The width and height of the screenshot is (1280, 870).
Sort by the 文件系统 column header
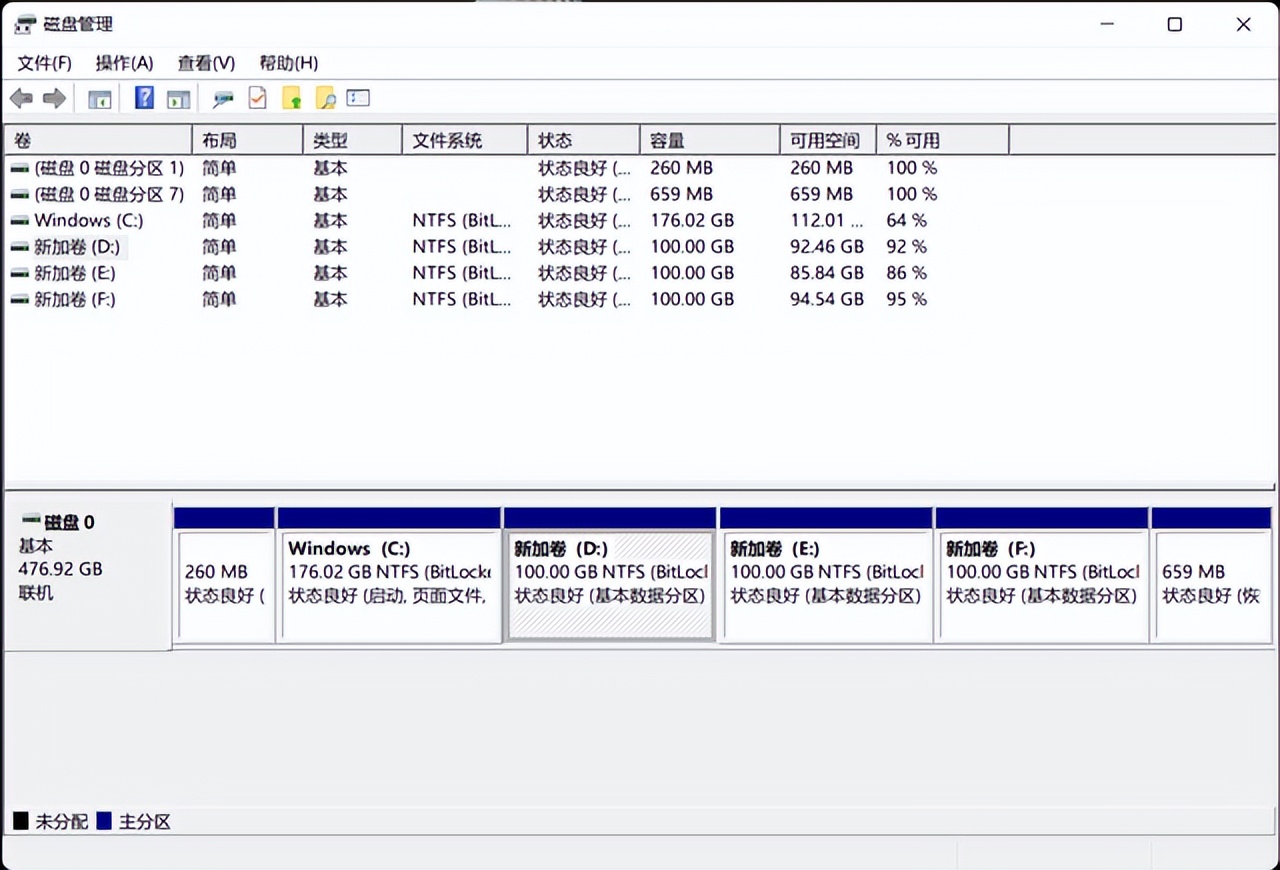click(x=463, y=141)
